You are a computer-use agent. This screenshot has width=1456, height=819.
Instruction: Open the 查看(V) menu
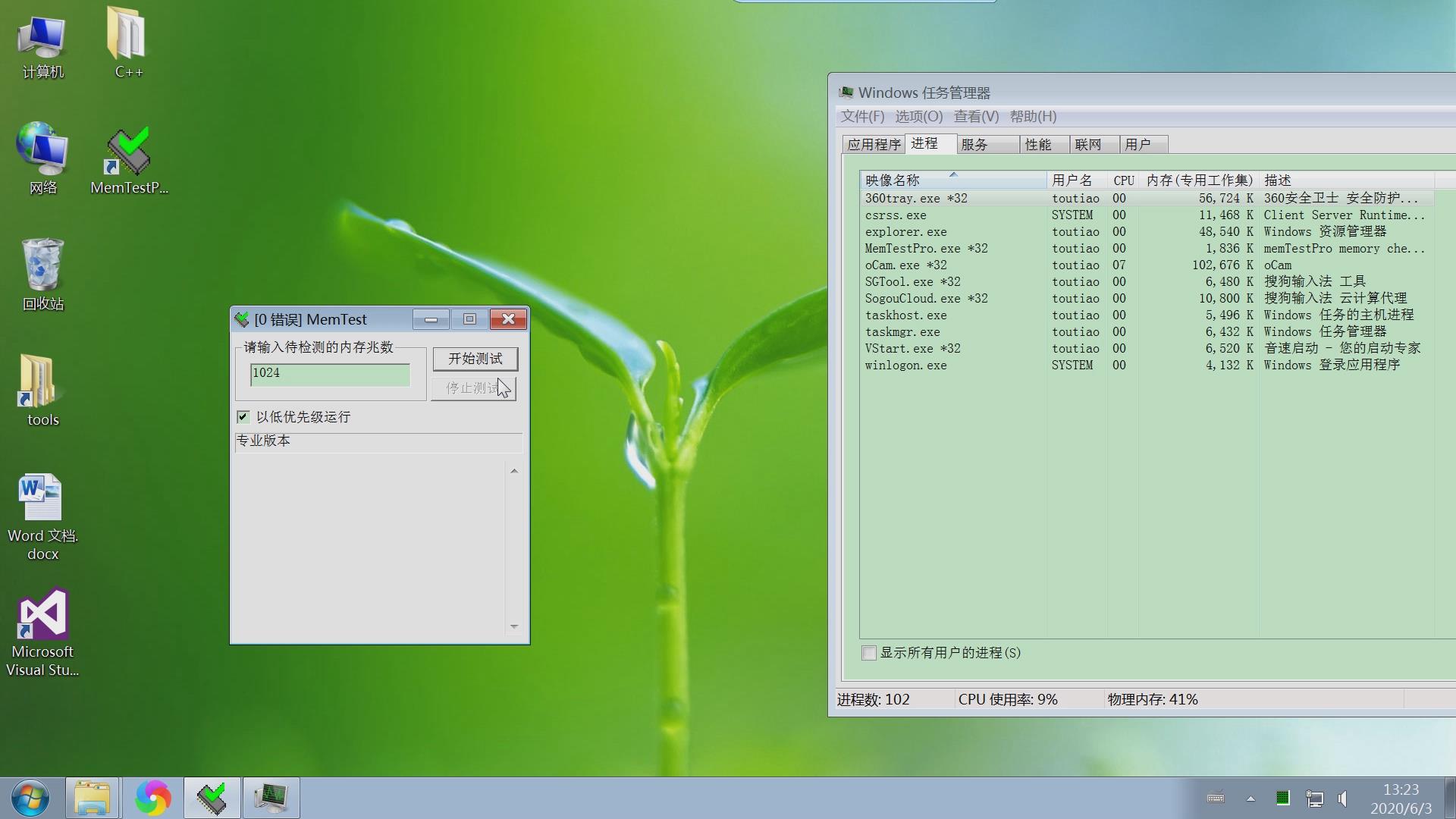click(x=975, y=117)
